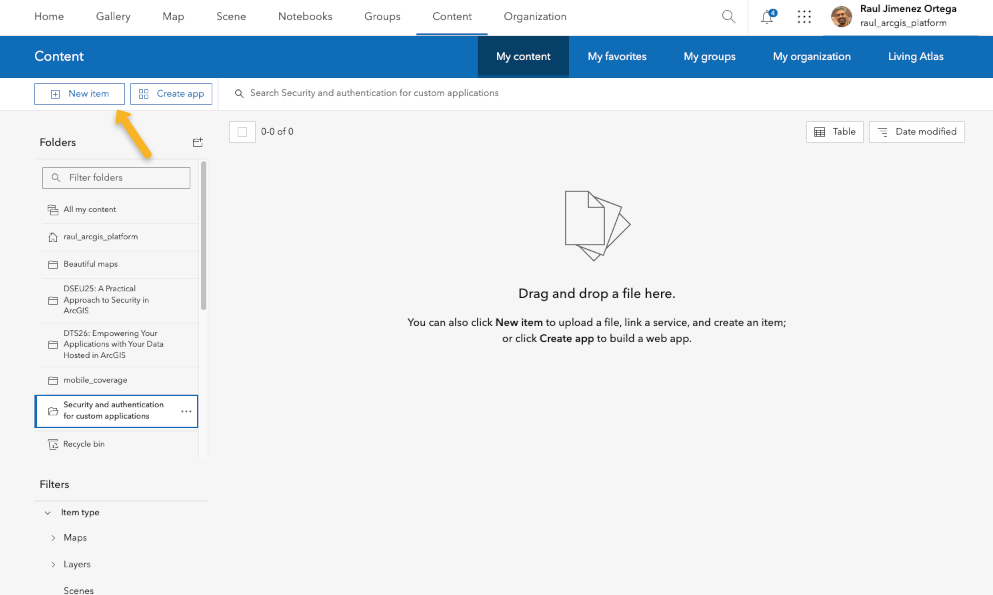Click the create new folder icon
993x595 pixels.
point(198,142)
